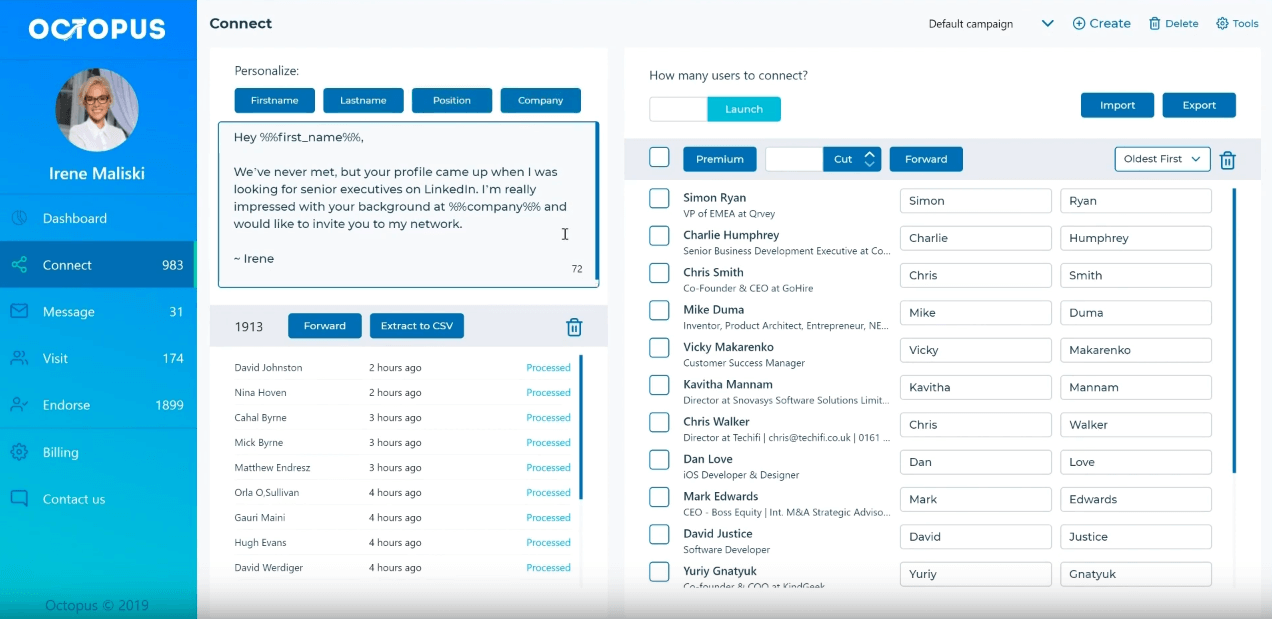Click the message text area scrollbar
Image resolution: width=1272 pixels, height=619 pixels.
point(597,201)
